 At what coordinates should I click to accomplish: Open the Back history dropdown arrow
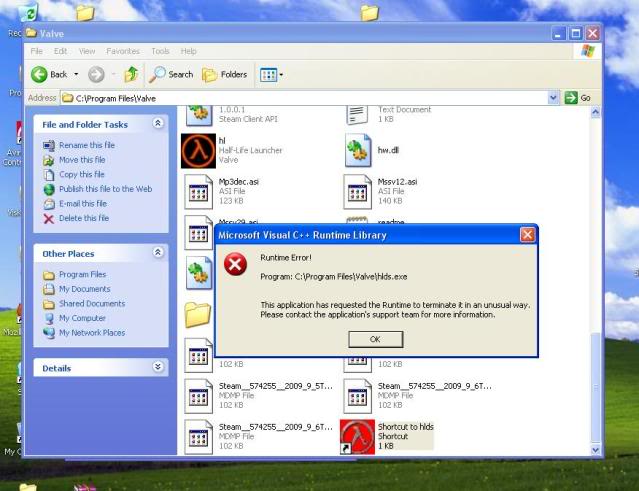coord(76,75)
